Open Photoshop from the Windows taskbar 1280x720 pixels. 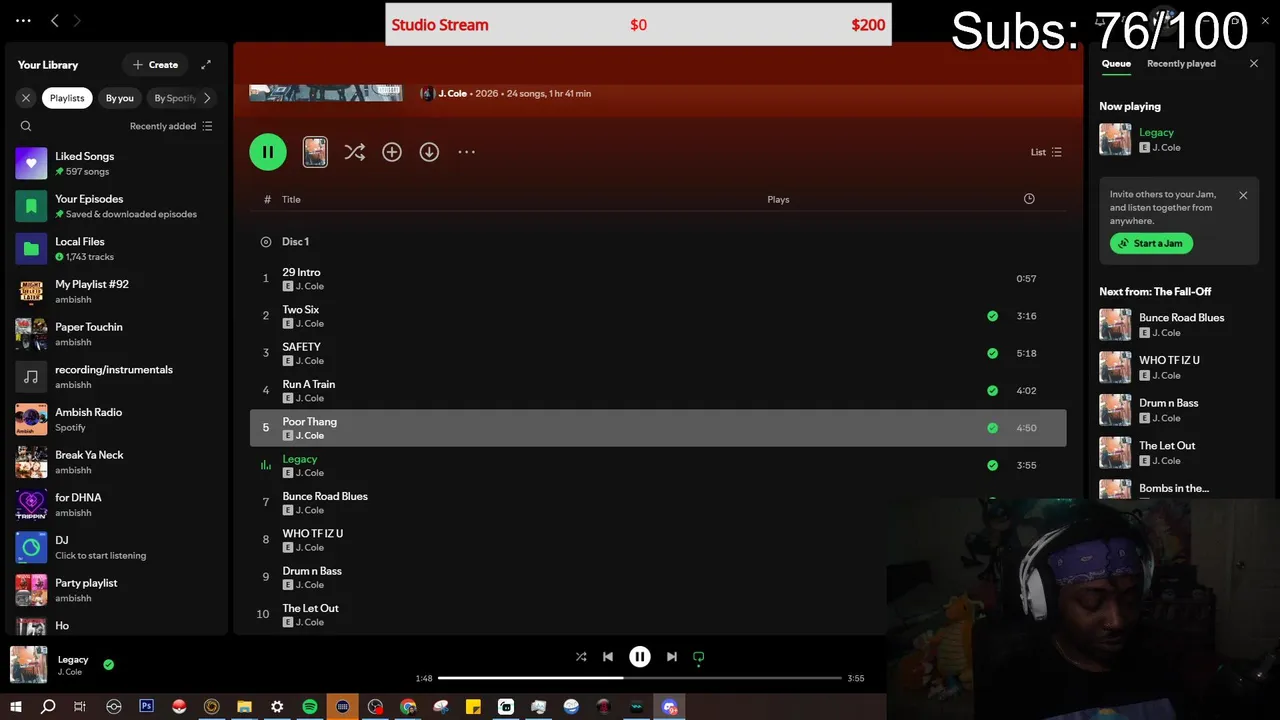coord(146,707)
